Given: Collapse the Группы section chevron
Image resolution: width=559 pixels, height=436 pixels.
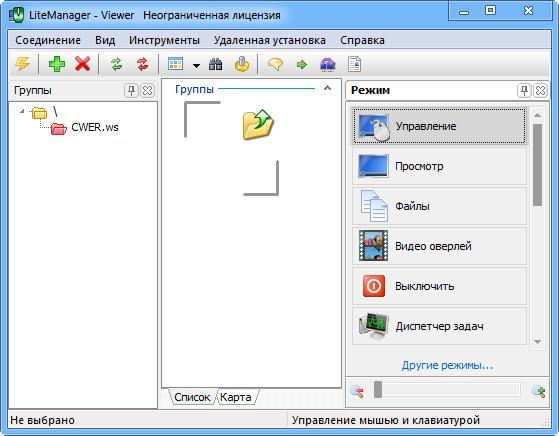Looking at the screenshot, I should [327, 88].
